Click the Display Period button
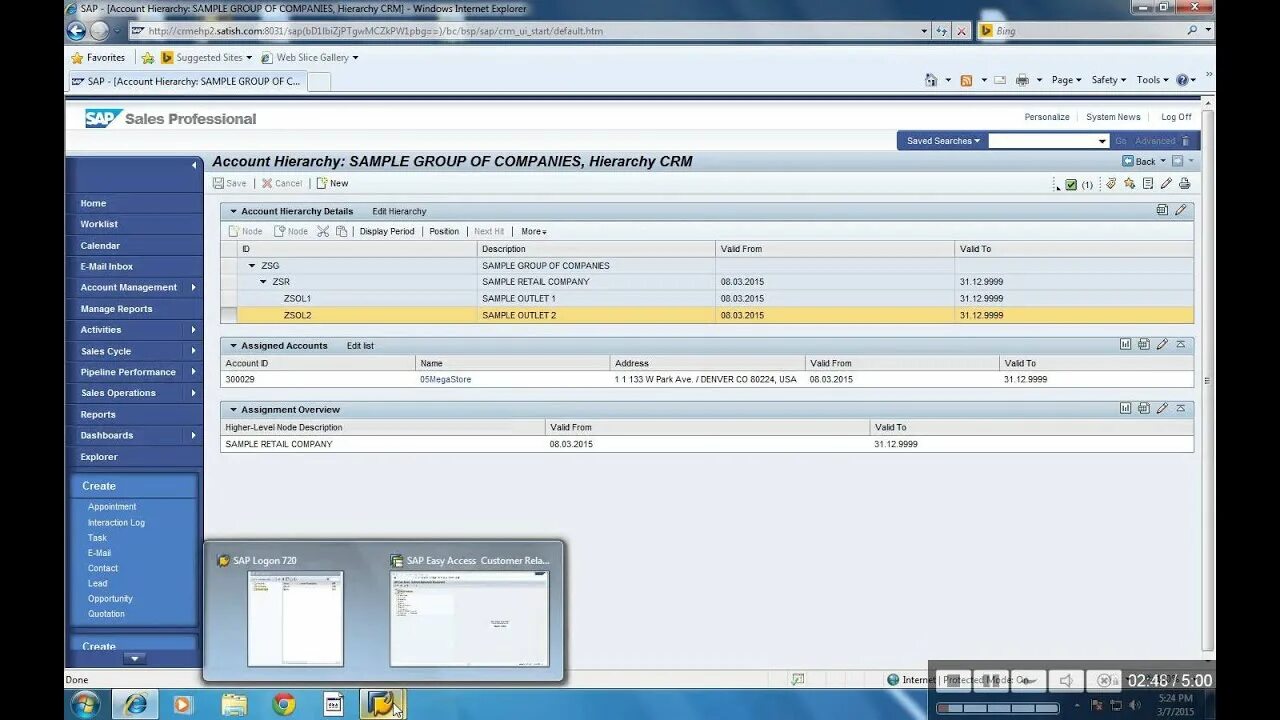This screenshot has width=1280, height=720. coord(387,231)
